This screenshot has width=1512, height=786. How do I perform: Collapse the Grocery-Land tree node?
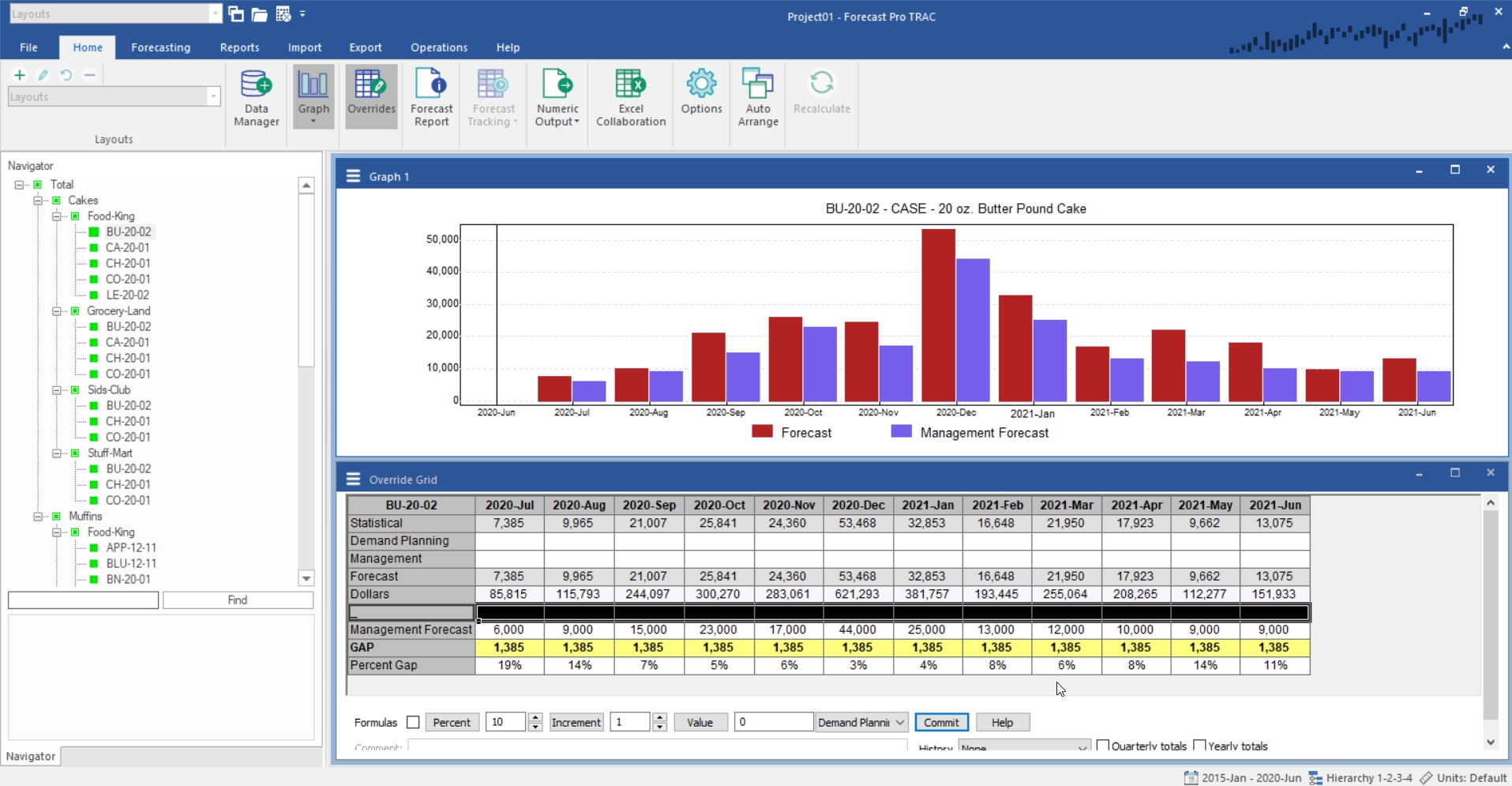(x=57, y=311)
